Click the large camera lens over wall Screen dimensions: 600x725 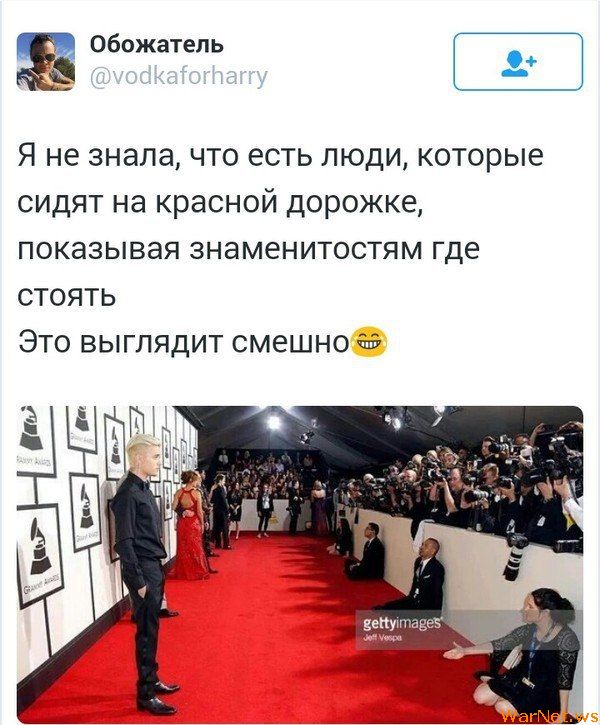point(514,557)
